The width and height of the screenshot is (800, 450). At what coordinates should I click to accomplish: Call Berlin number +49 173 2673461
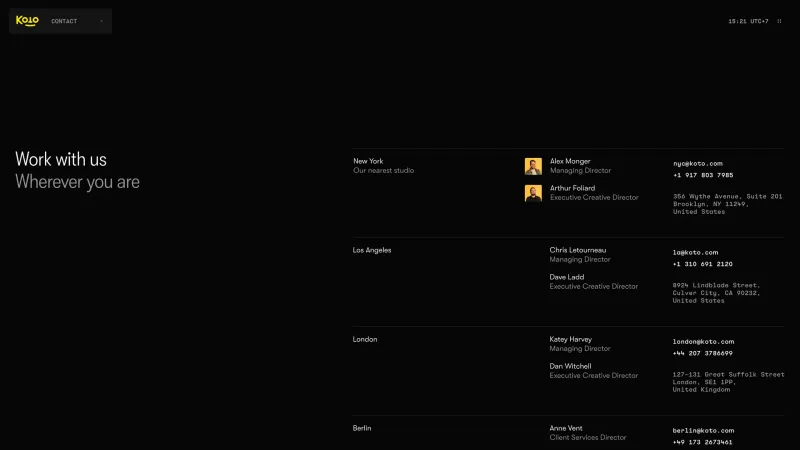tap(702, 442)
